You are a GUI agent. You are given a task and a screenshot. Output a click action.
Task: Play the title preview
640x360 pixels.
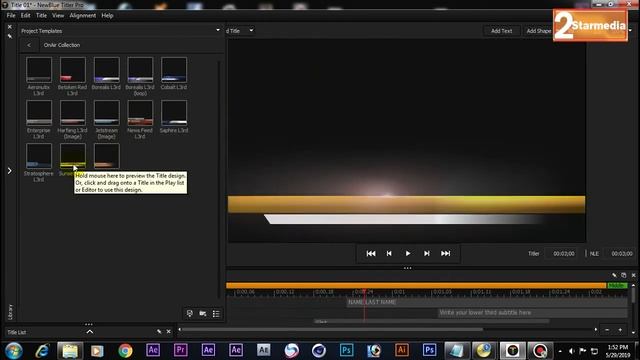point(408,253)
